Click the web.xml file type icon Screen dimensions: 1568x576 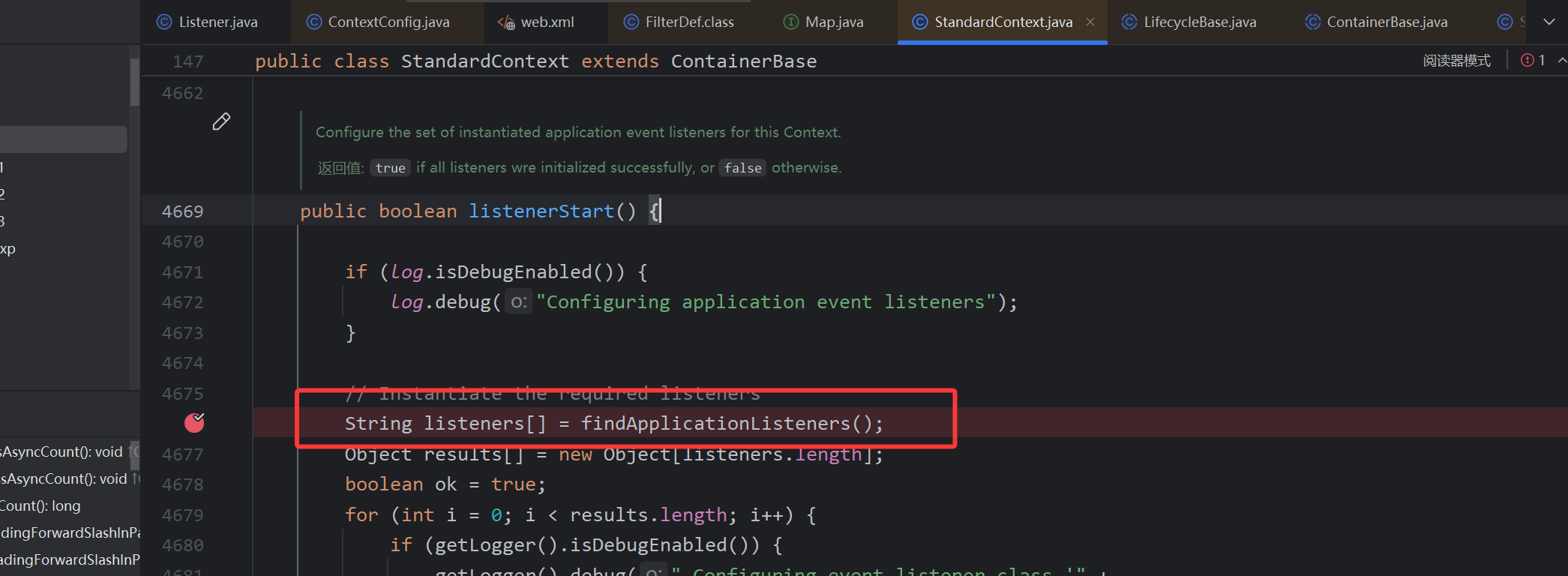point(506,22)
